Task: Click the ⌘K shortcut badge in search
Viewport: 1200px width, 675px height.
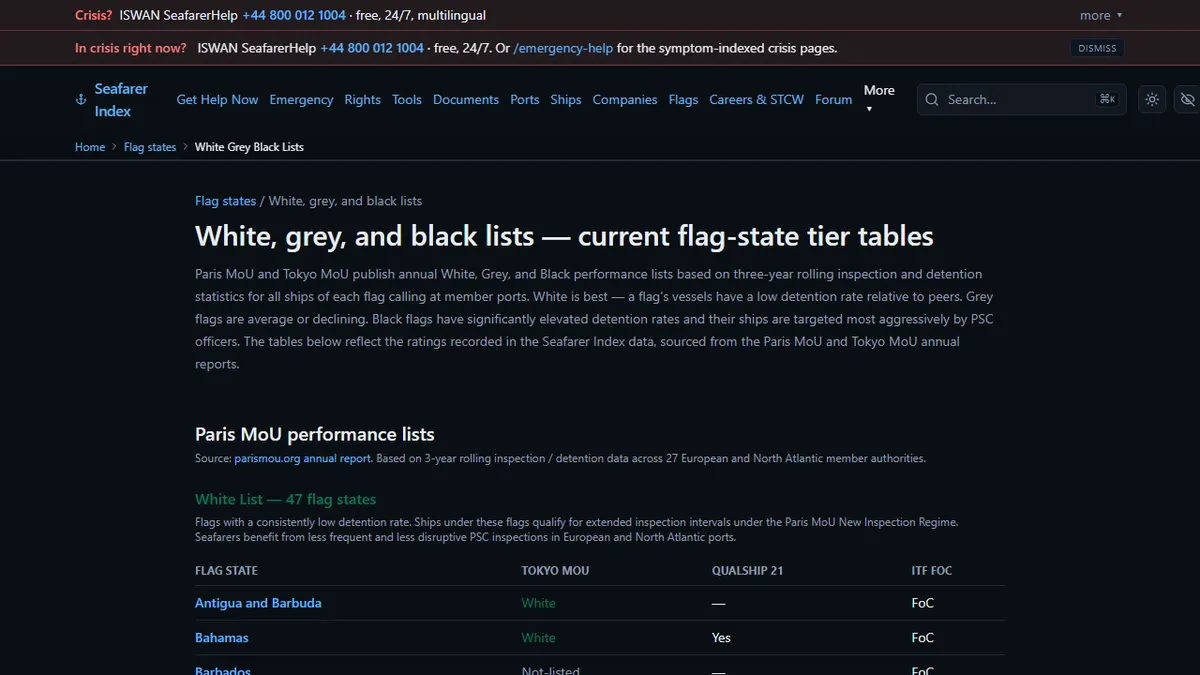Action: coord(1107,99)
